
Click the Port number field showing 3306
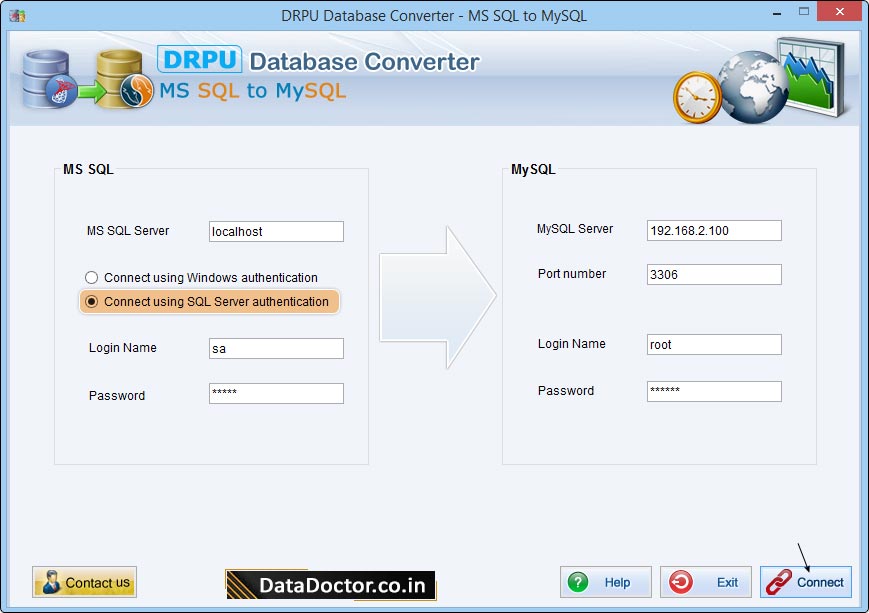click(713, 274)
